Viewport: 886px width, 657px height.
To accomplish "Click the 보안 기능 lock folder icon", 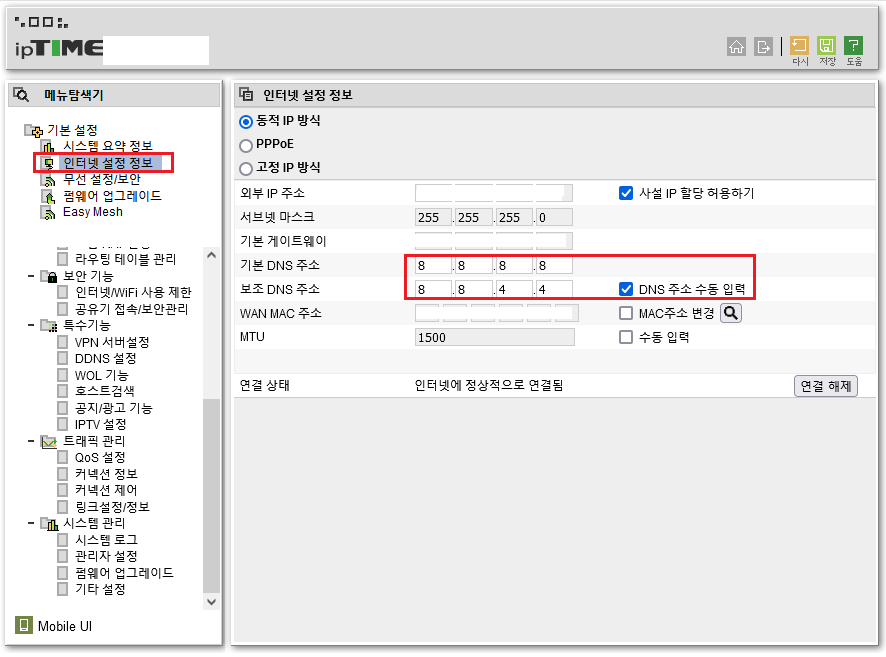I will click(x=49, y=276).
